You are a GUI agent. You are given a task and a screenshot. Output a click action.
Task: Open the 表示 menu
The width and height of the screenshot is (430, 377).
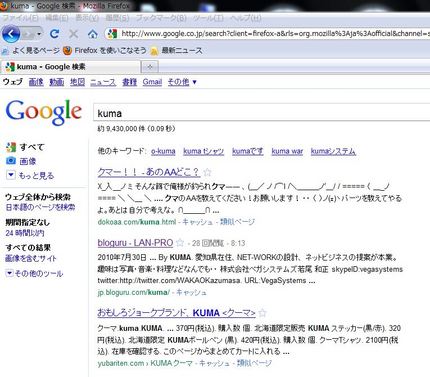87,18
